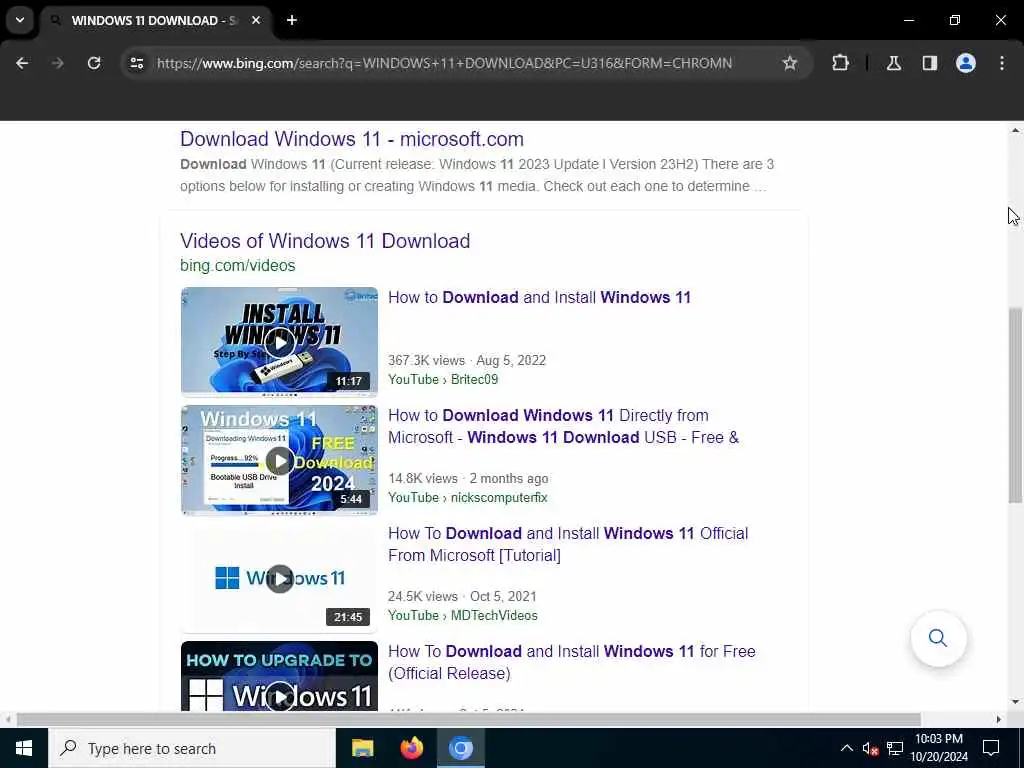Click the taskbar Type here to search box
The width and height of the screenshot is (1024, 768).
point(191,748)
